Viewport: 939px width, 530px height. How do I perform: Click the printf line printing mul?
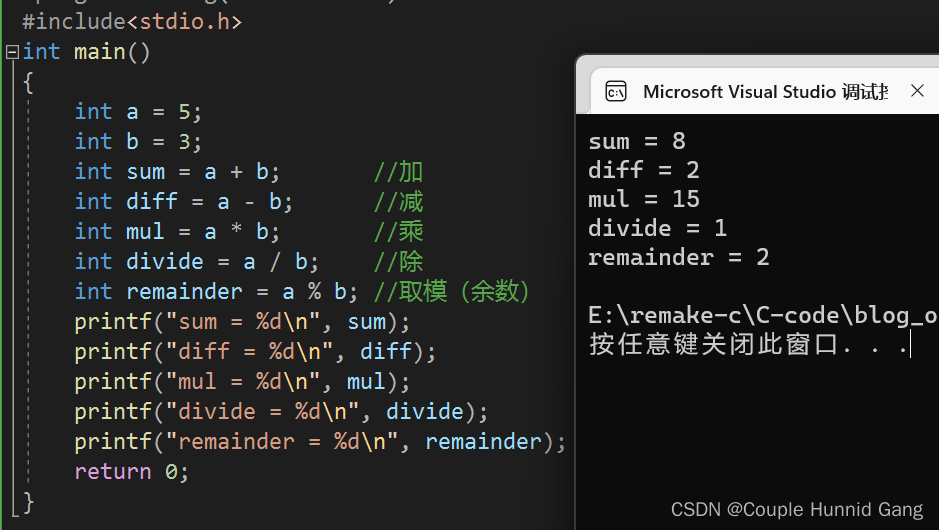[243, 382]
